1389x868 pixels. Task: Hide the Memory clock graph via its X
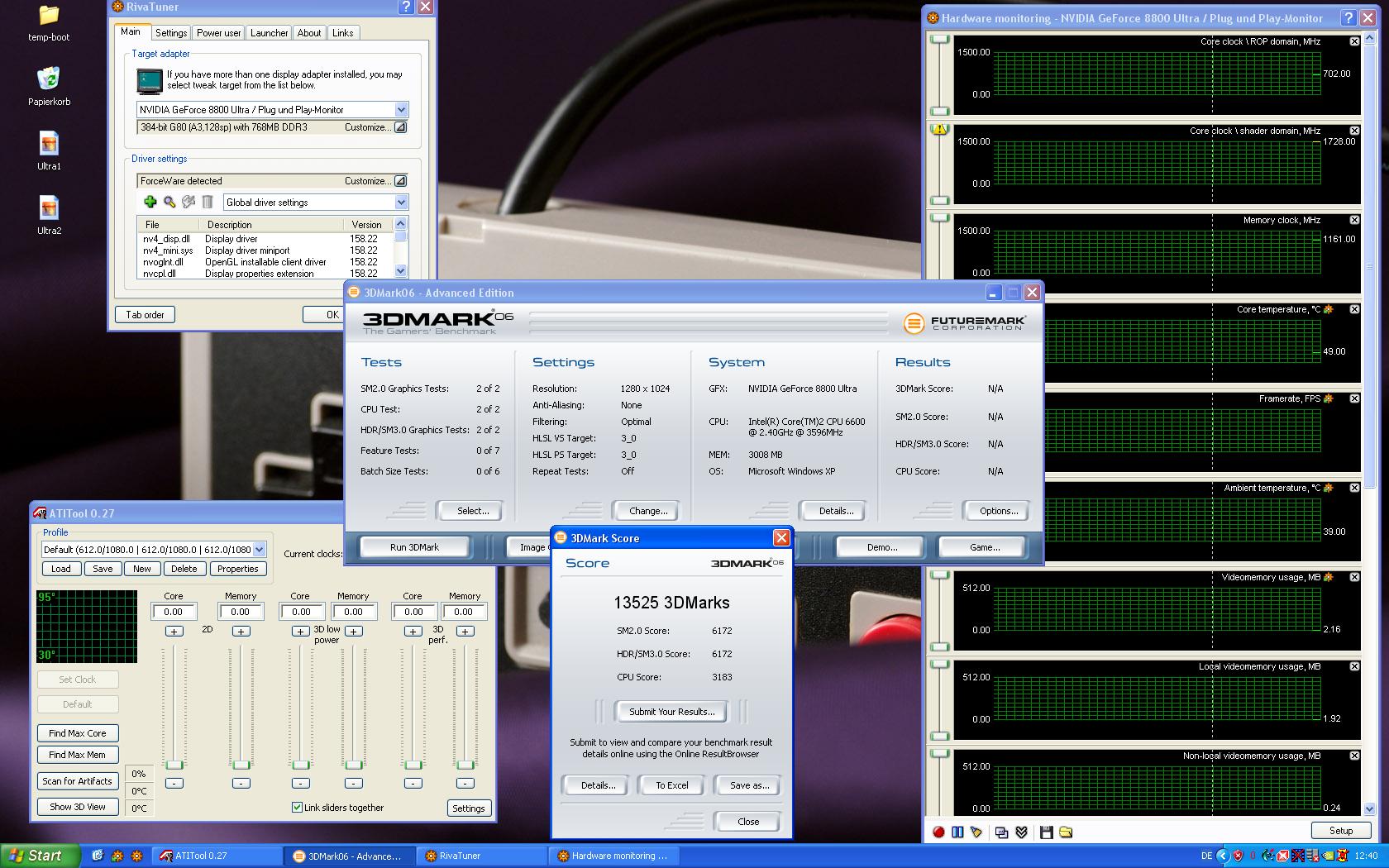(x=1354, y=220)
